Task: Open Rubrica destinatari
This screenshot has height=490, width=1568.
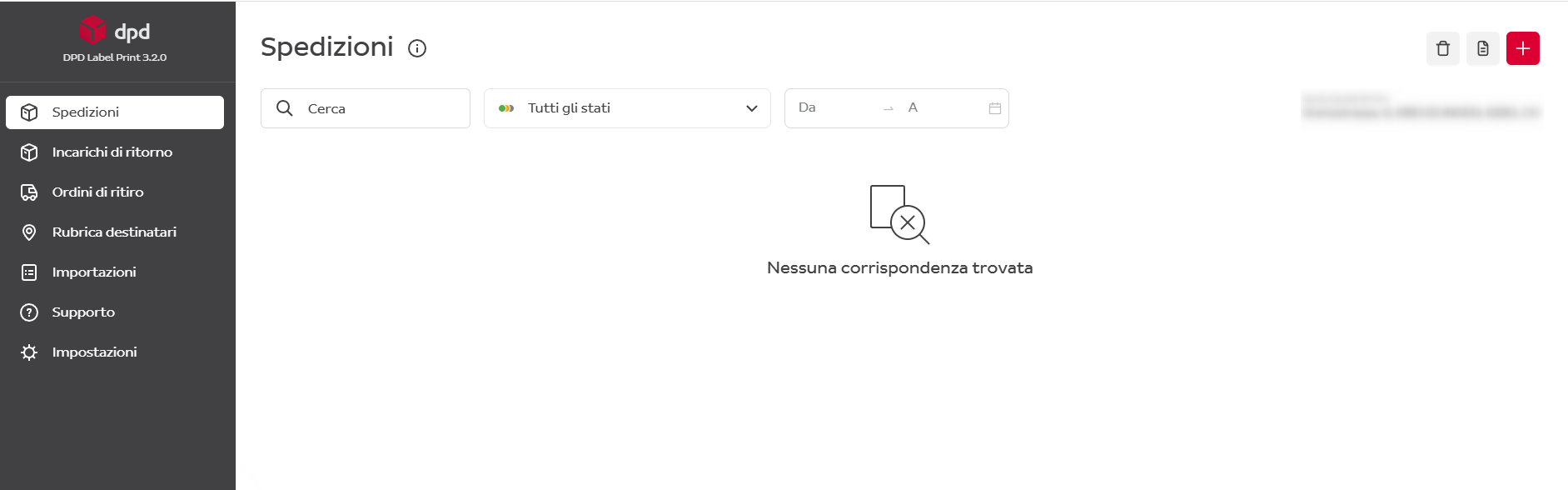Action: pyautogui.click(x=115, y=232)
